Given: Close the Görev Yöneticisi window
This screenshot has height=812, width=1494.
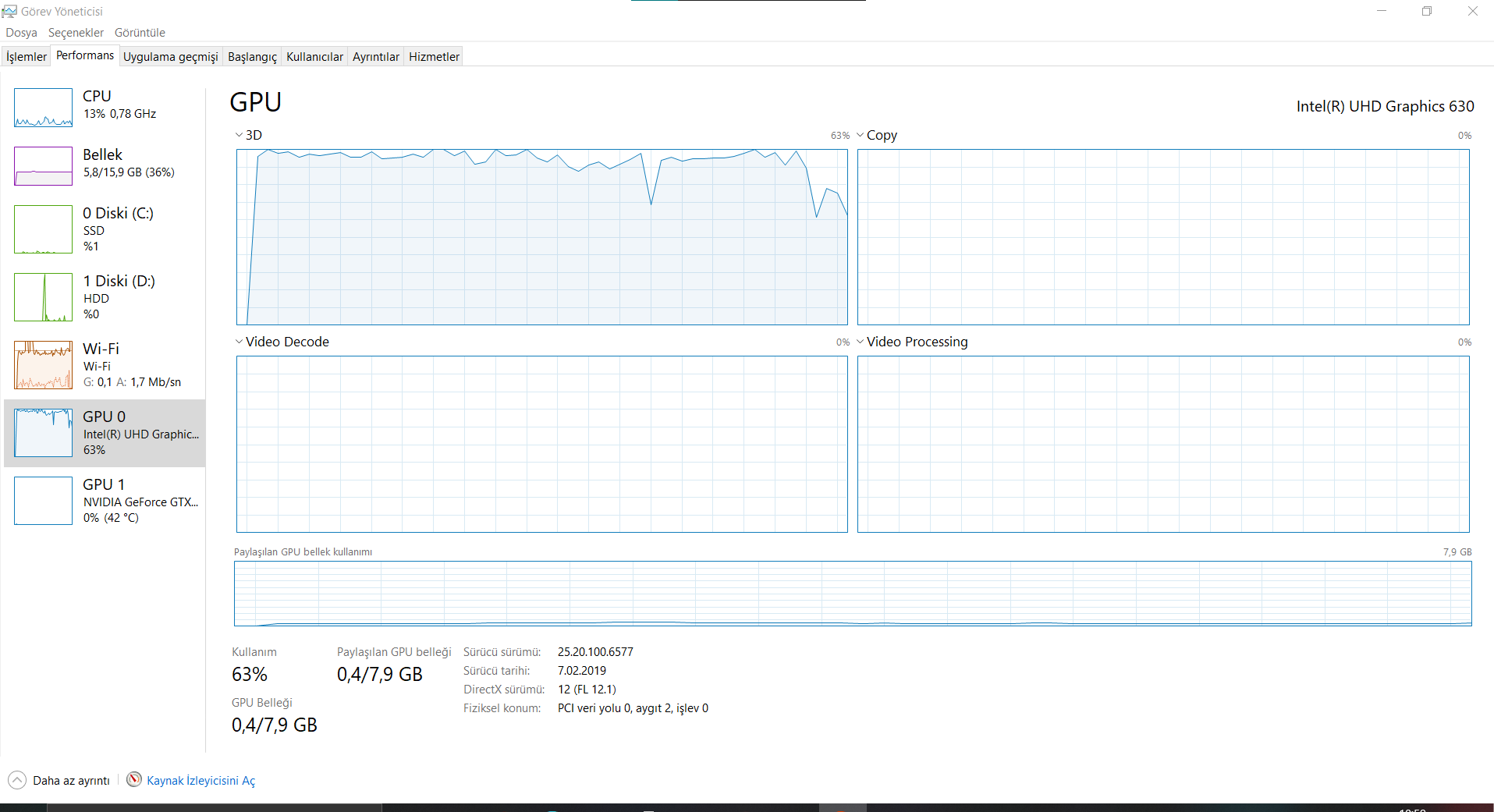Looking at the screenshot, I should point(1472,11).
